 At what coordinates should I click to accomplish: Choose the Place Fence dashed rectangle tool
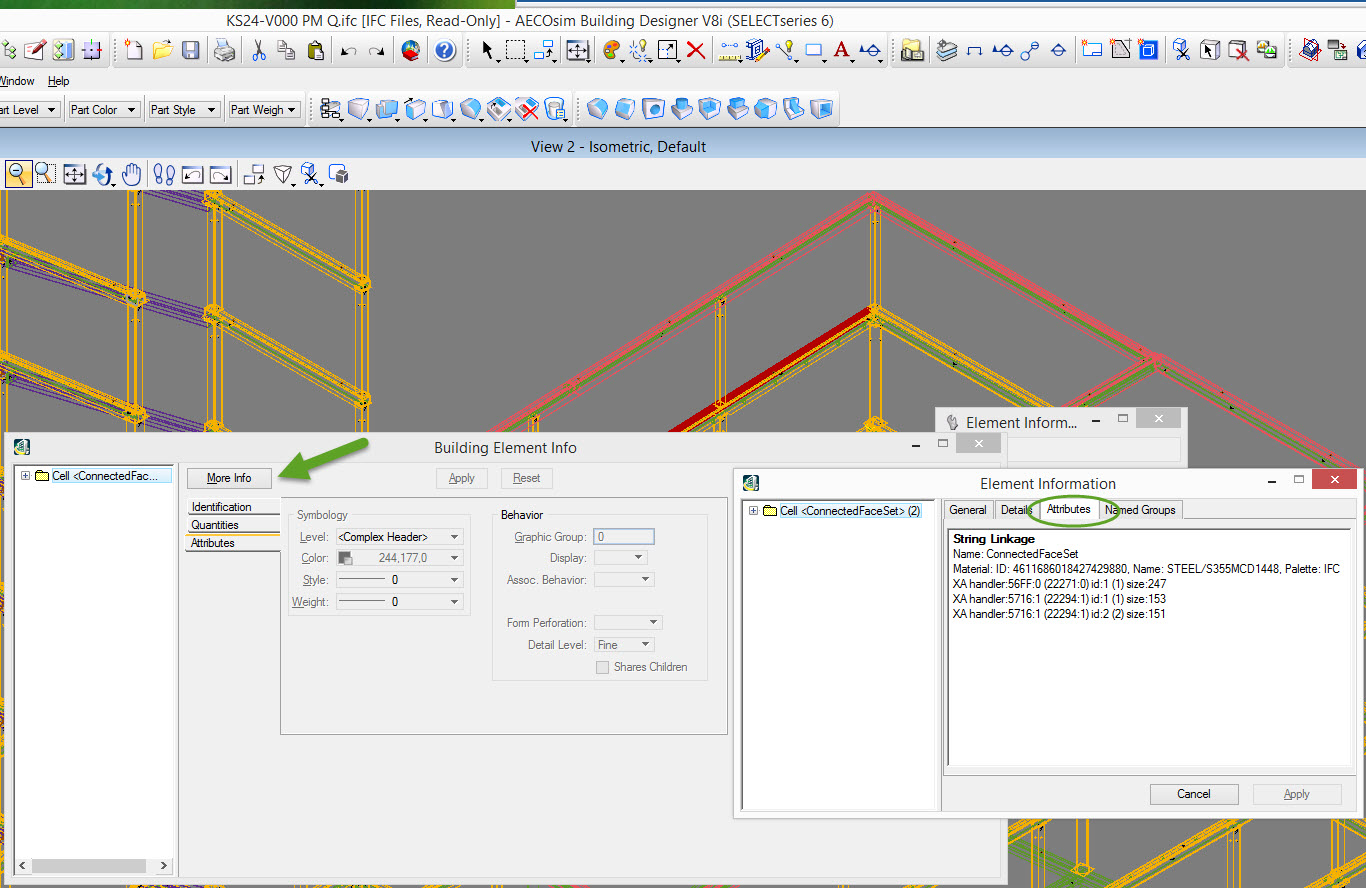[x=516, y=50]
